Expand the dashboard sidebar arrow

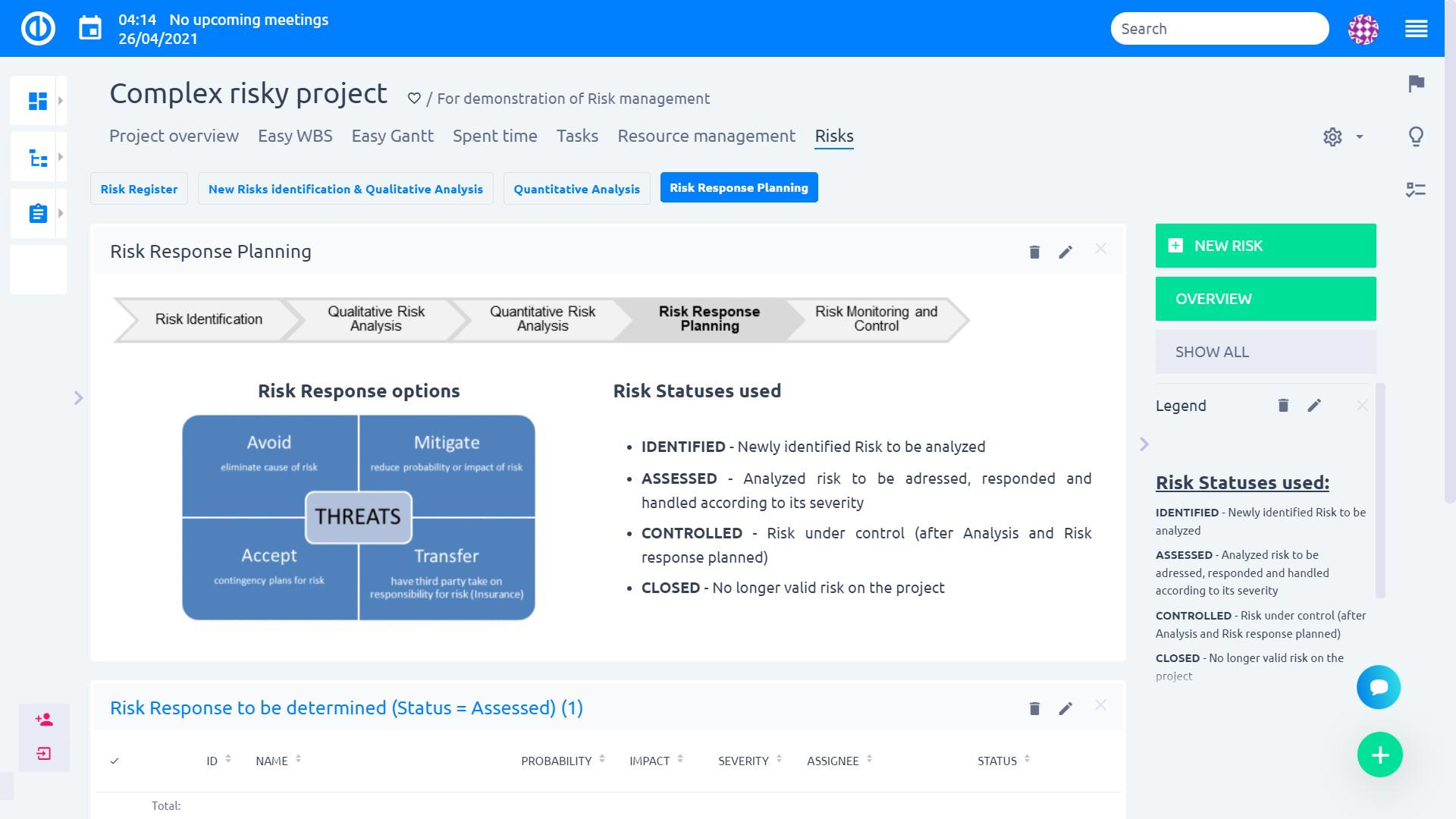click(61, 101)
